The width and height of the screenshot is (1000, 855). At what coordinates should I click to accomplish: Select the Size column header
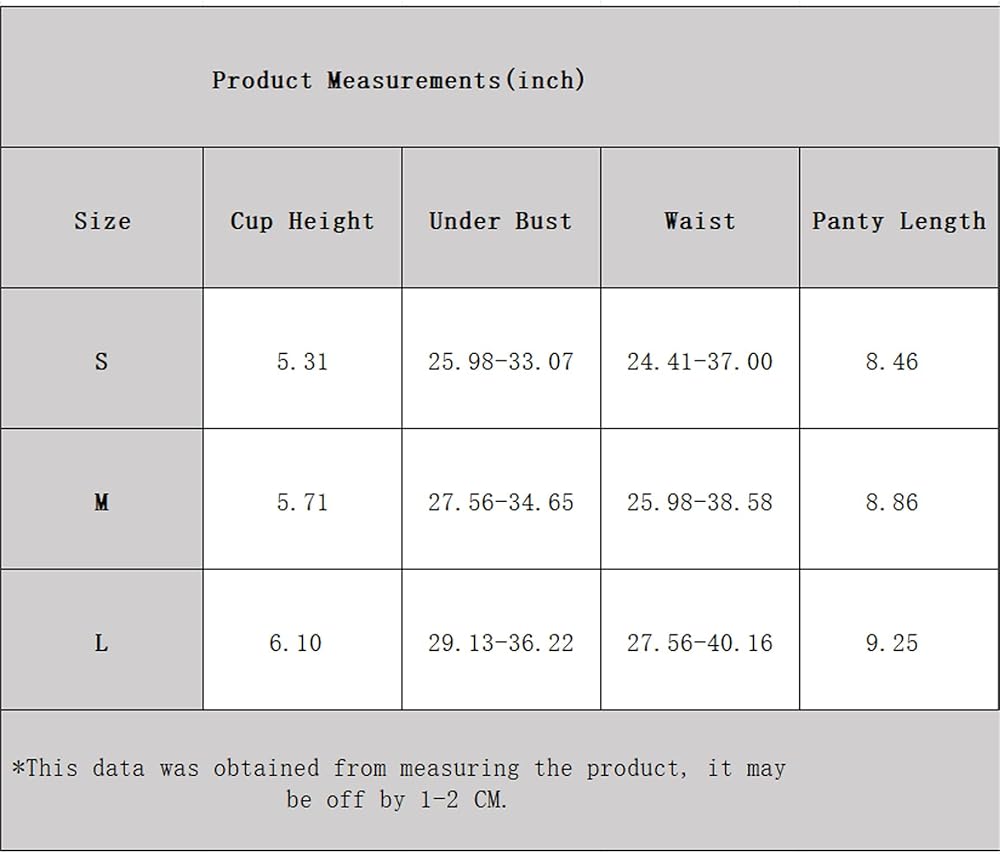[102, 221]
